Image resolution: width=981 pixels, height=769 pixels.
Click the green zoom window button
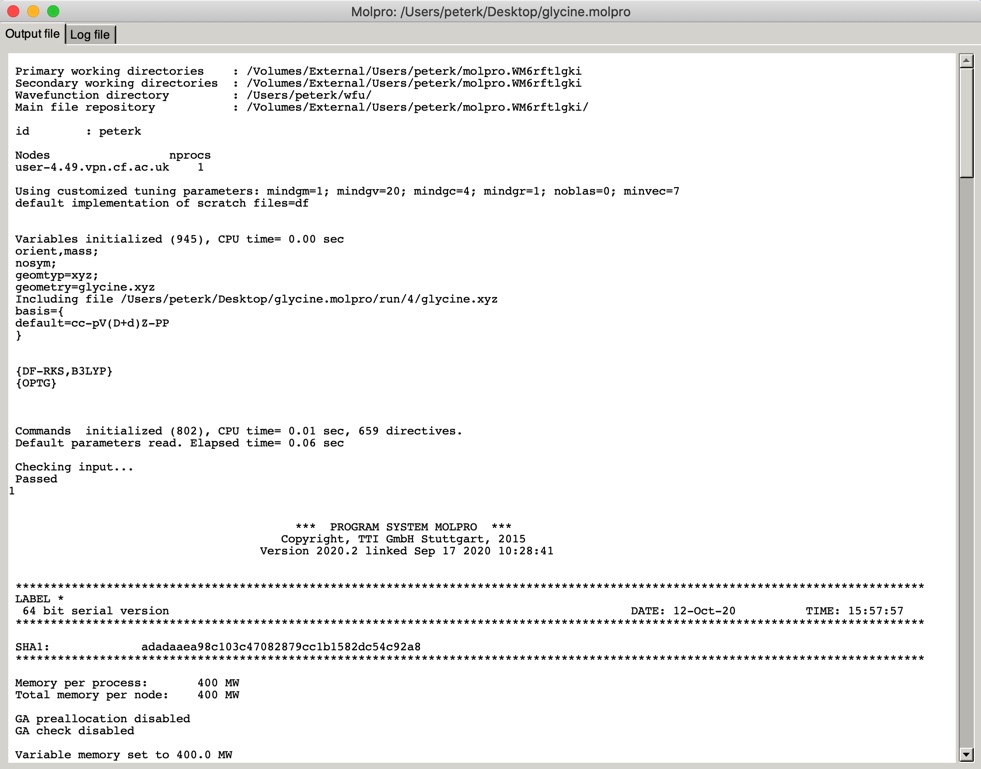[53, 11]
